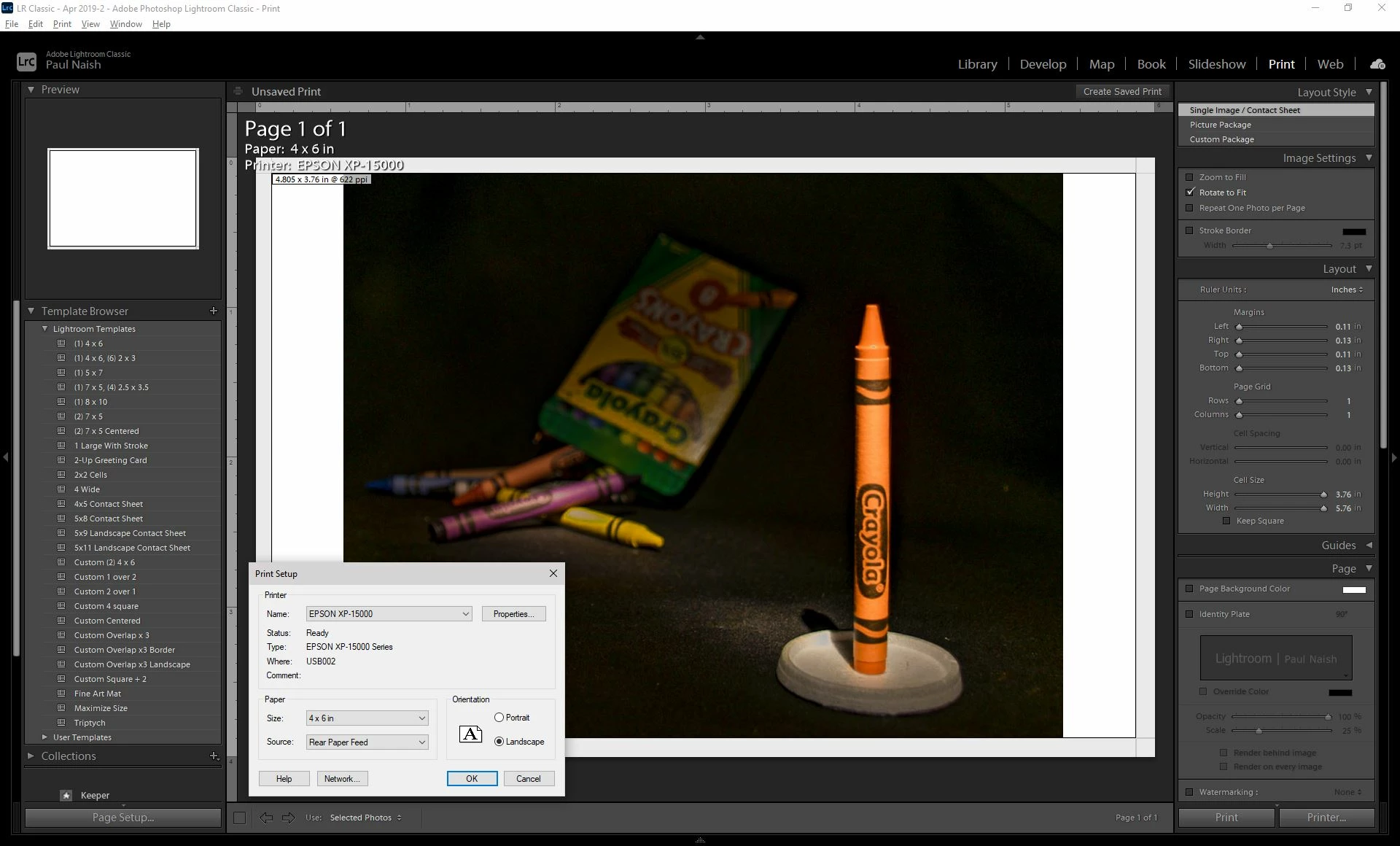Screen dimensions: 1400x846
Task: Select Portrait orientation radio button
Action: tap(499, 718)
